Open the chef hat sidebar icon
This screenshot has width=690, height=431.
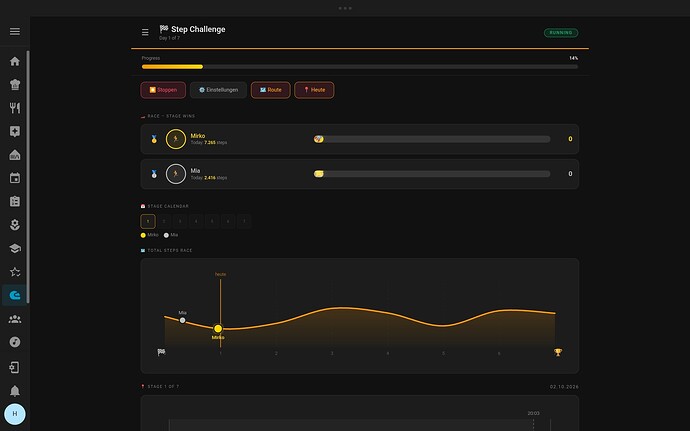15,85
